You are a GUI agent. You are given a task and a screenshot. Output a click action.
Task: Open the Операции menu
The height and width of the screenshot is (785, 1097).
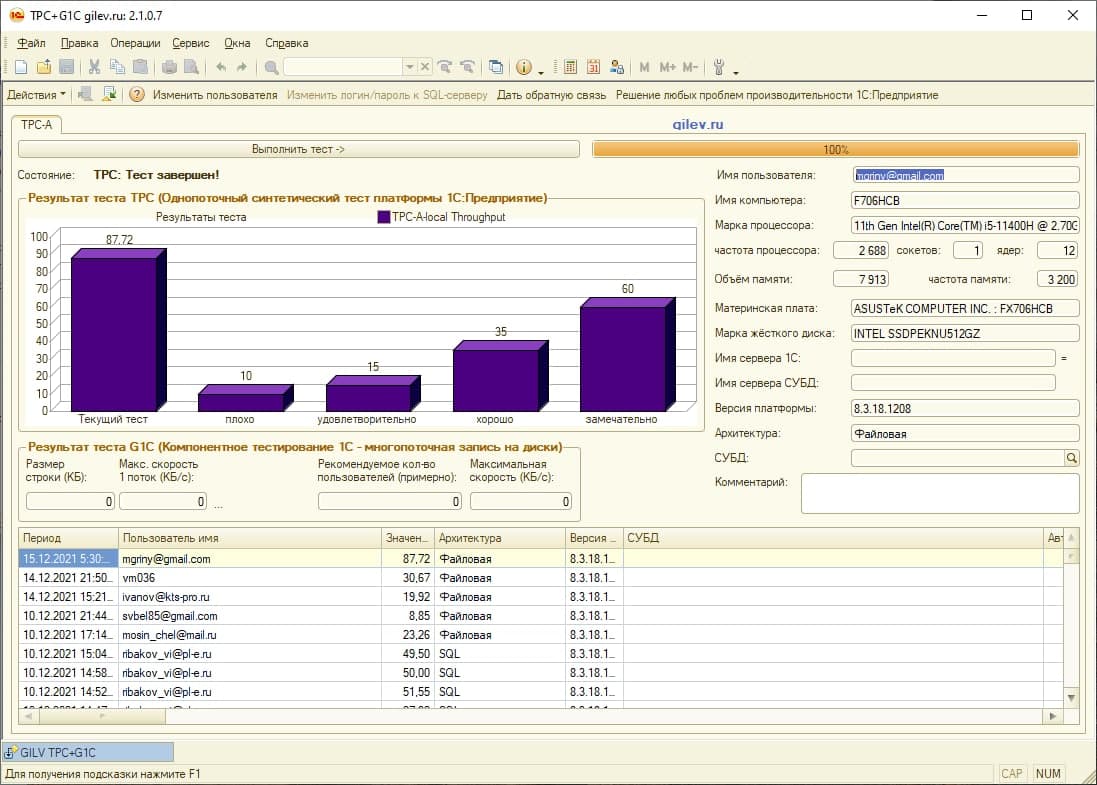pyautogui.click(x=135, y=43)
